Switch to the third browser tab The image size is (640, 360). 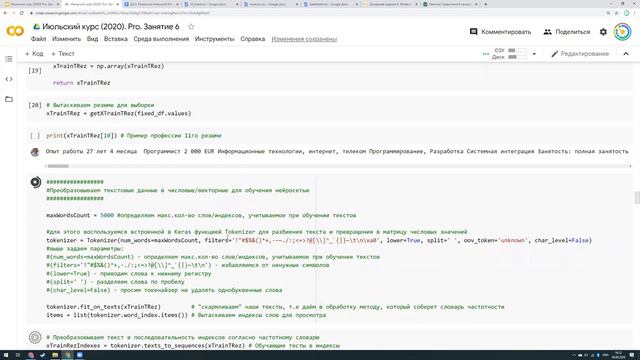151,4
